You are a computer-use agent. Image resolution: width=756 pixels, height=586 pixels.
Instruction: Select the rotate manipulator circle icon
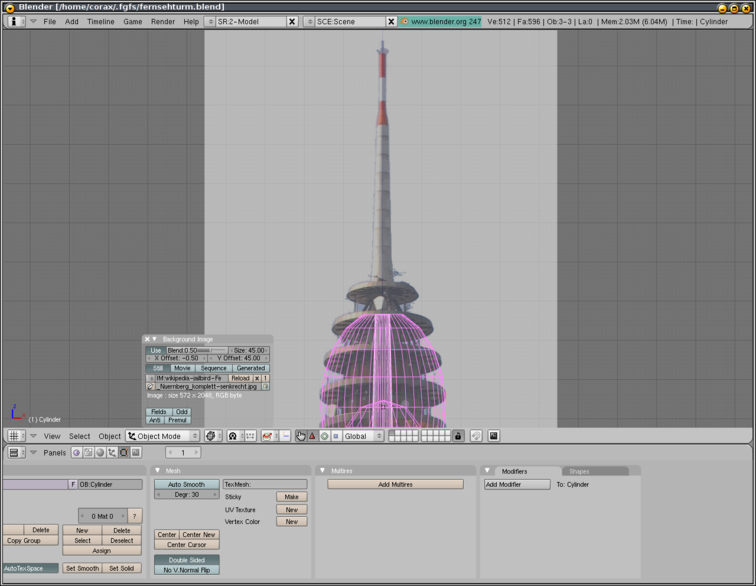click(324, 436)
